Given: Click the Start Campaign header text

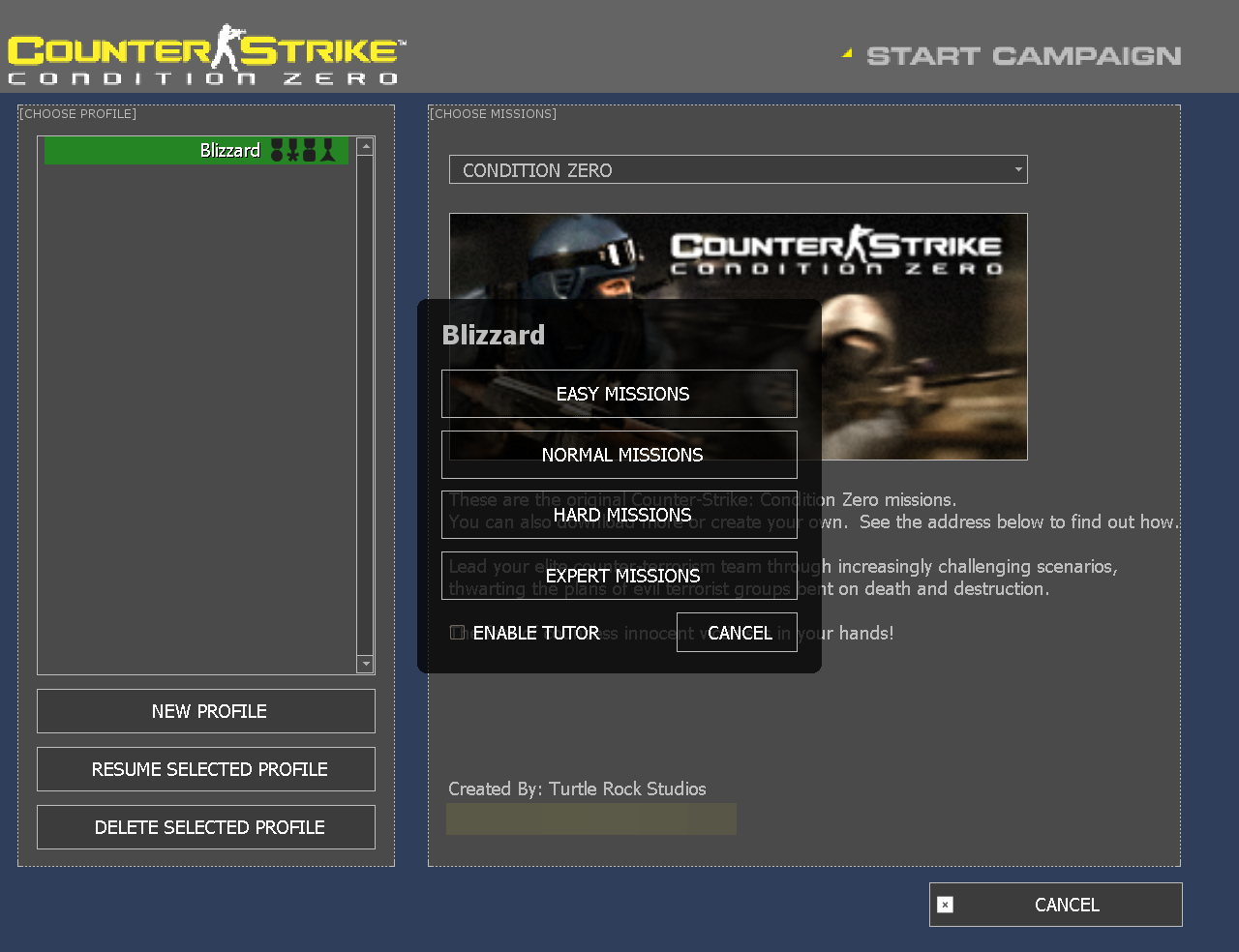Looking at the screenshot, I should 1024,56.
